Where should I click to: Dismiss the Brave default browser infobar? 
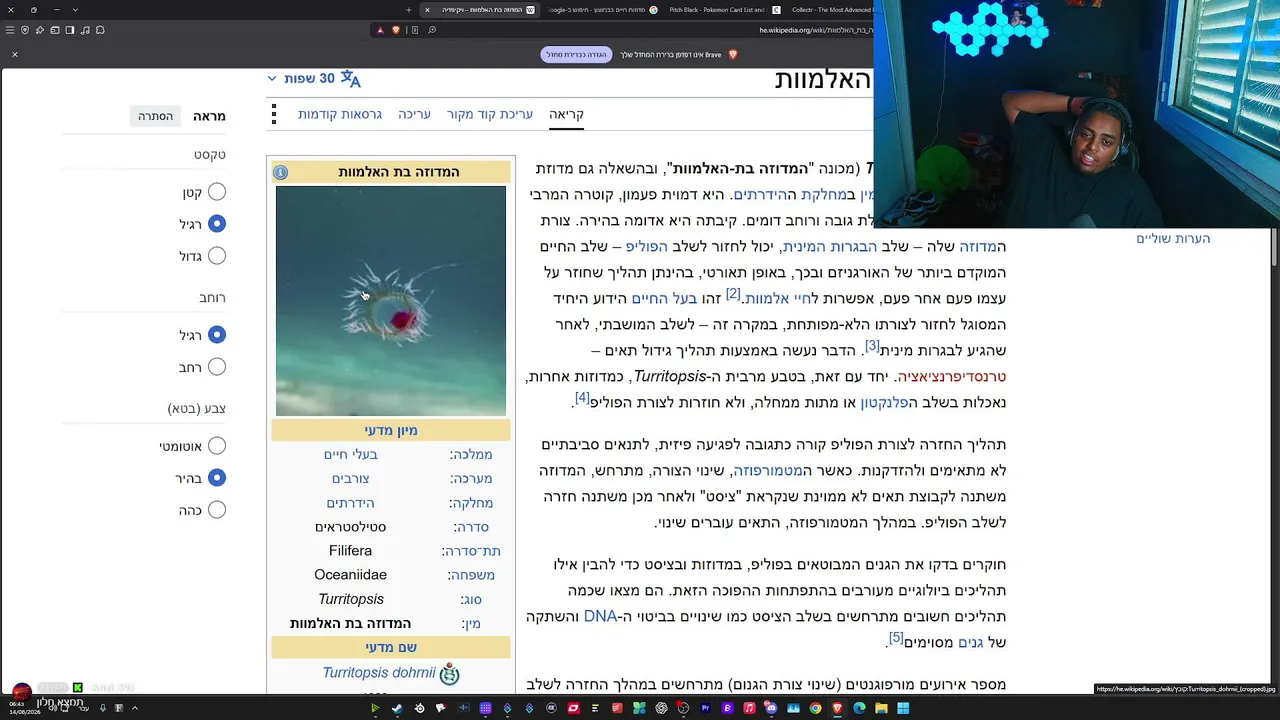tap(15, 54)
